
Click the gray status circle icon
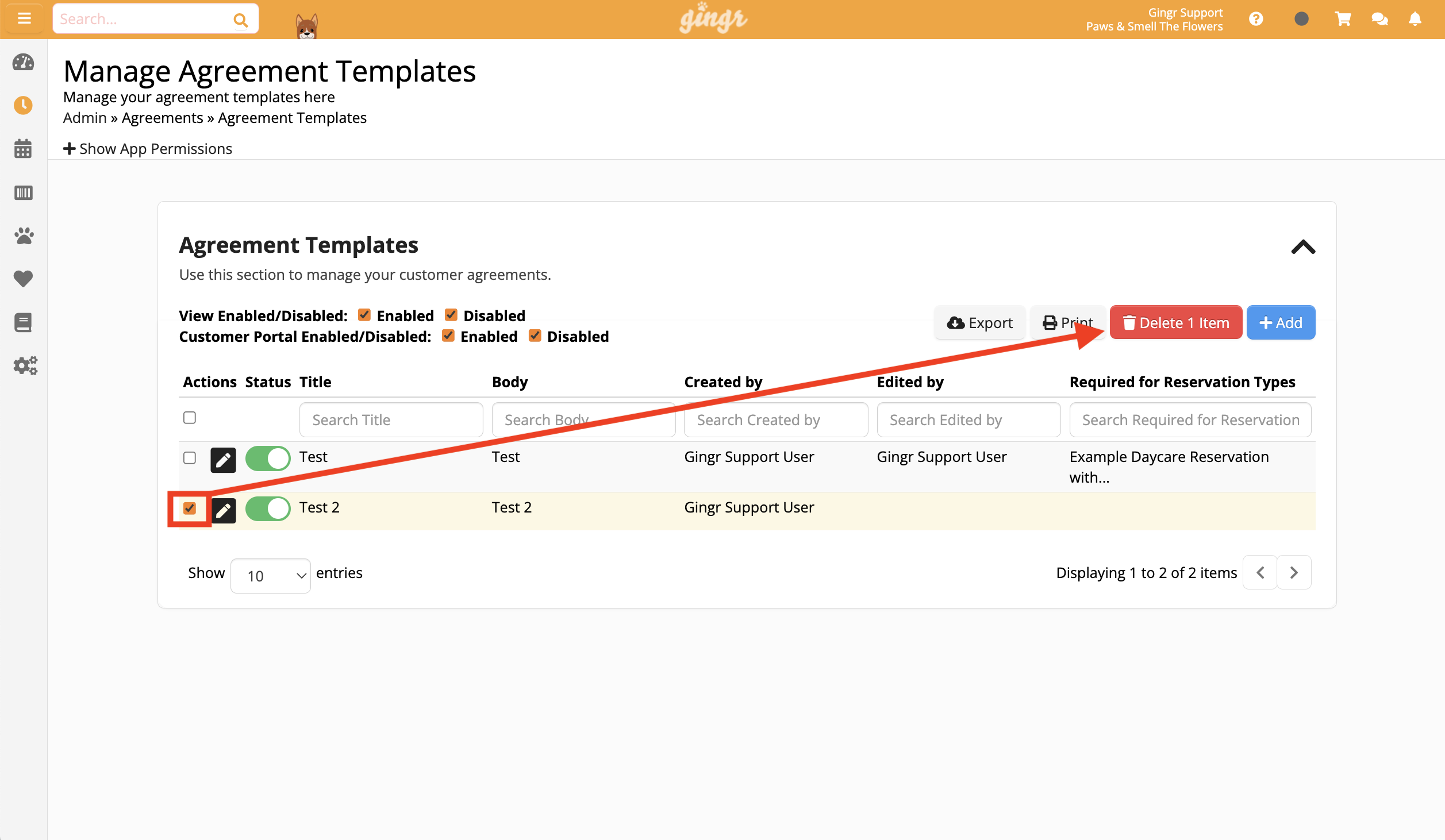point(1301,19)
